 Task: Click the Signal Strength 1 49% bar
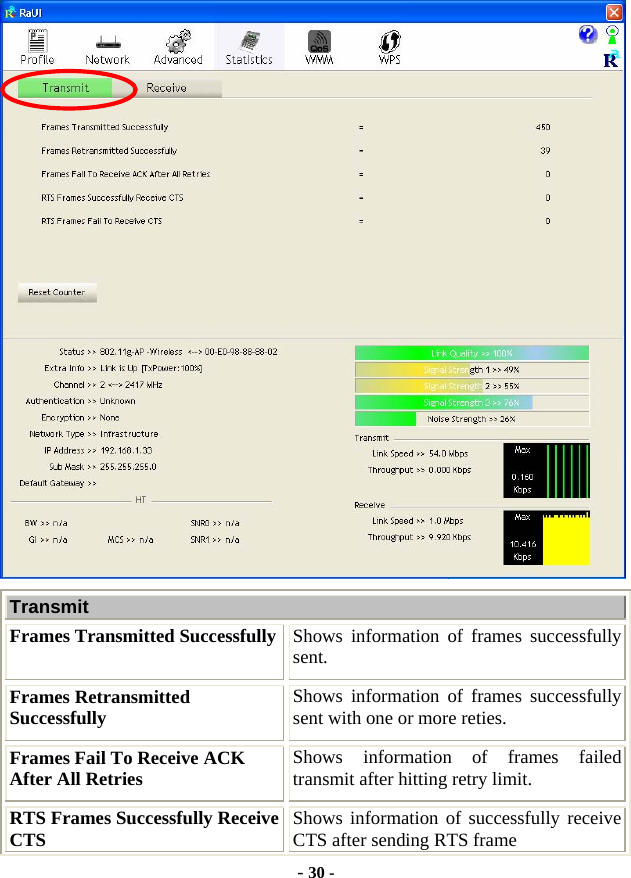(x=471, y=370)
